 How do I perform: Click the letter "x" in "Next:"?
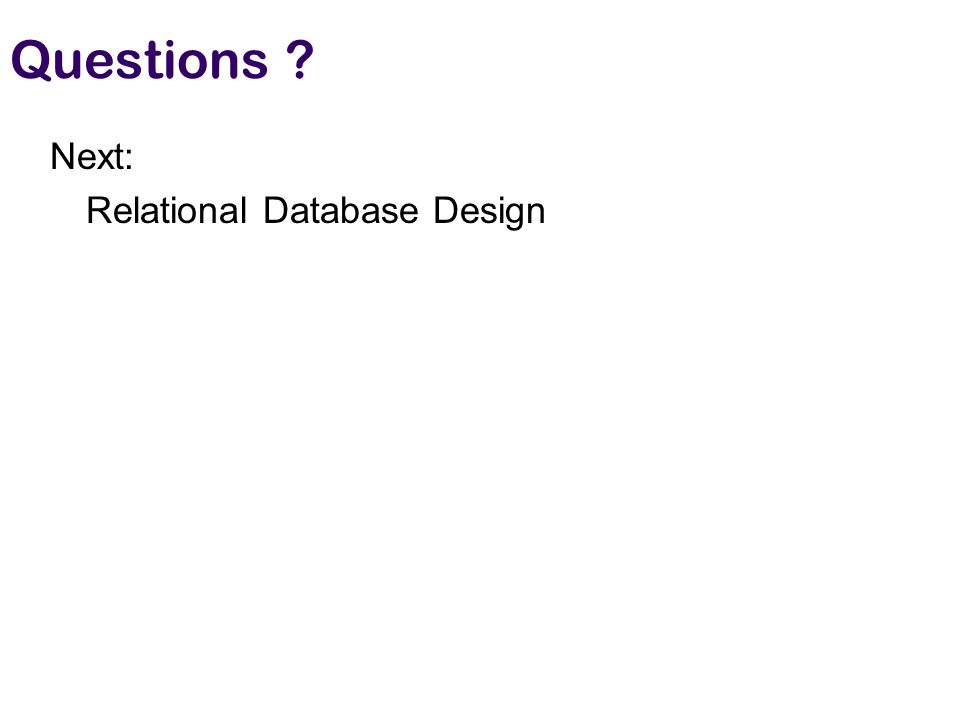pyautogui.click(x=103, y=160)
